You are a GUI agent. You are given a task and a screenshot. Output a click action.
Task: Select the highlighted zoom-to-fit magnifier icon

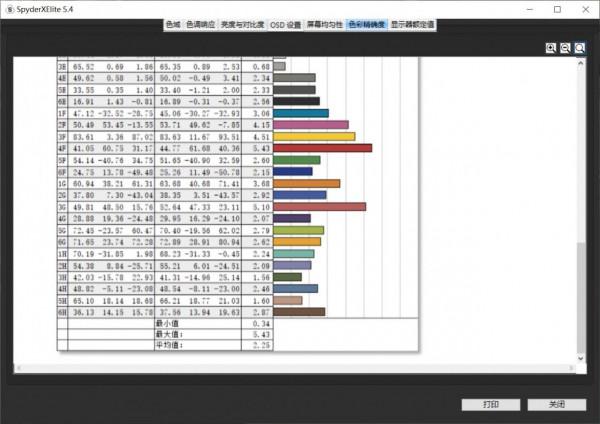[x=580, y=48]
